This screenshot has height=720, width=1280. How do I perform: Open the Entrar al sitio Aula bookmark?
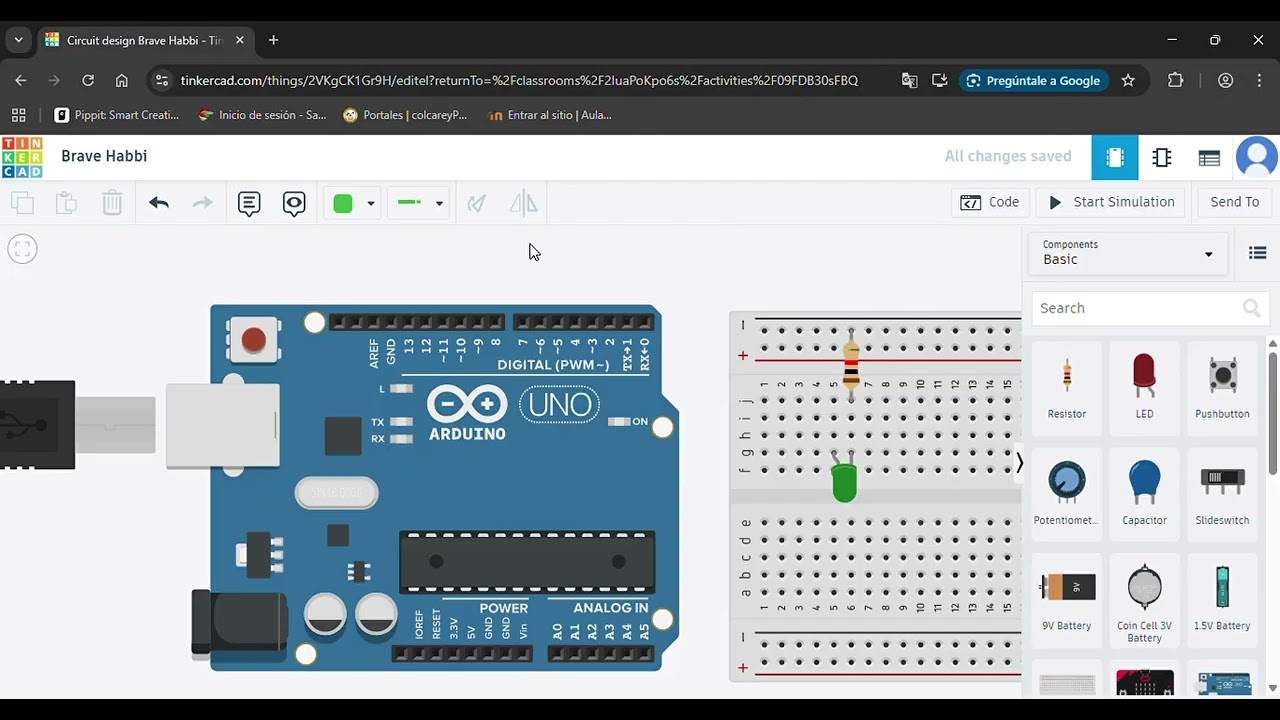pyautogui.click(x=549, y=115)
